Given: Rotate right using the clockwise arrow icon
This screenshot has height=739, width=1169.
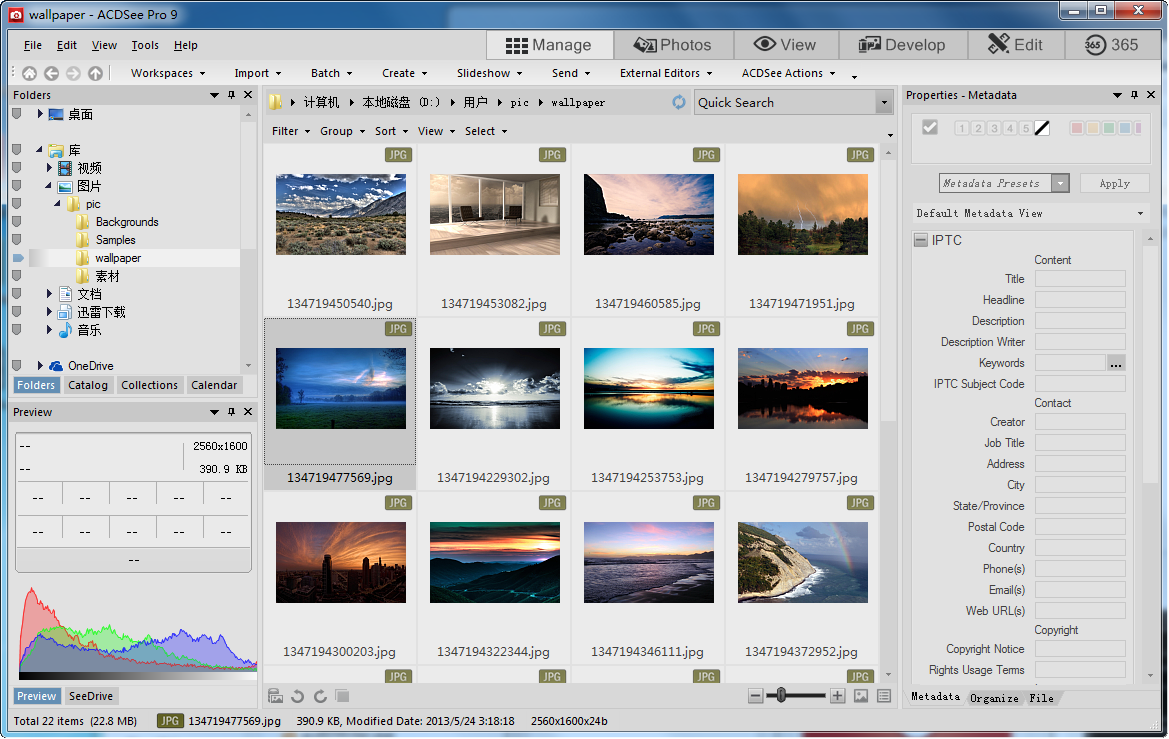Looking at the screenshot, I should (320, 696).
